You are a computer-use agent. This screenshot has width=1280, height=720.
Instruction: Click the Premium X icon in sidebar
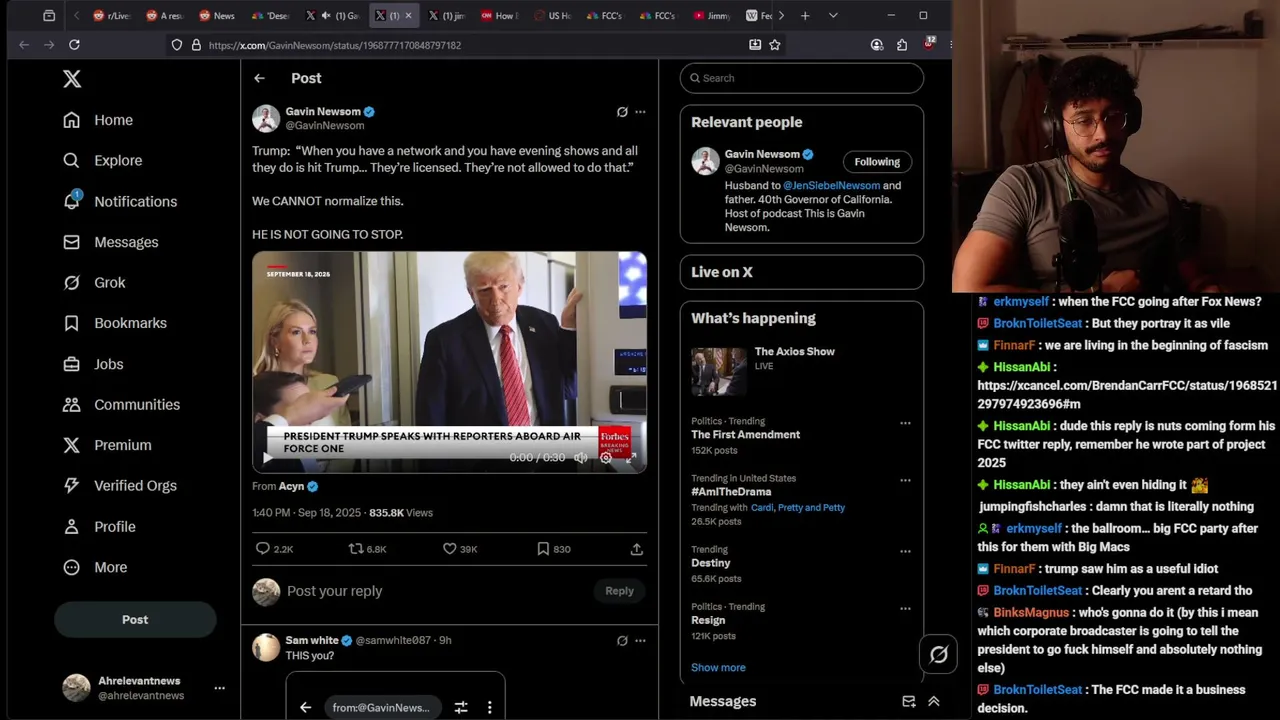[x=71, y=445]
